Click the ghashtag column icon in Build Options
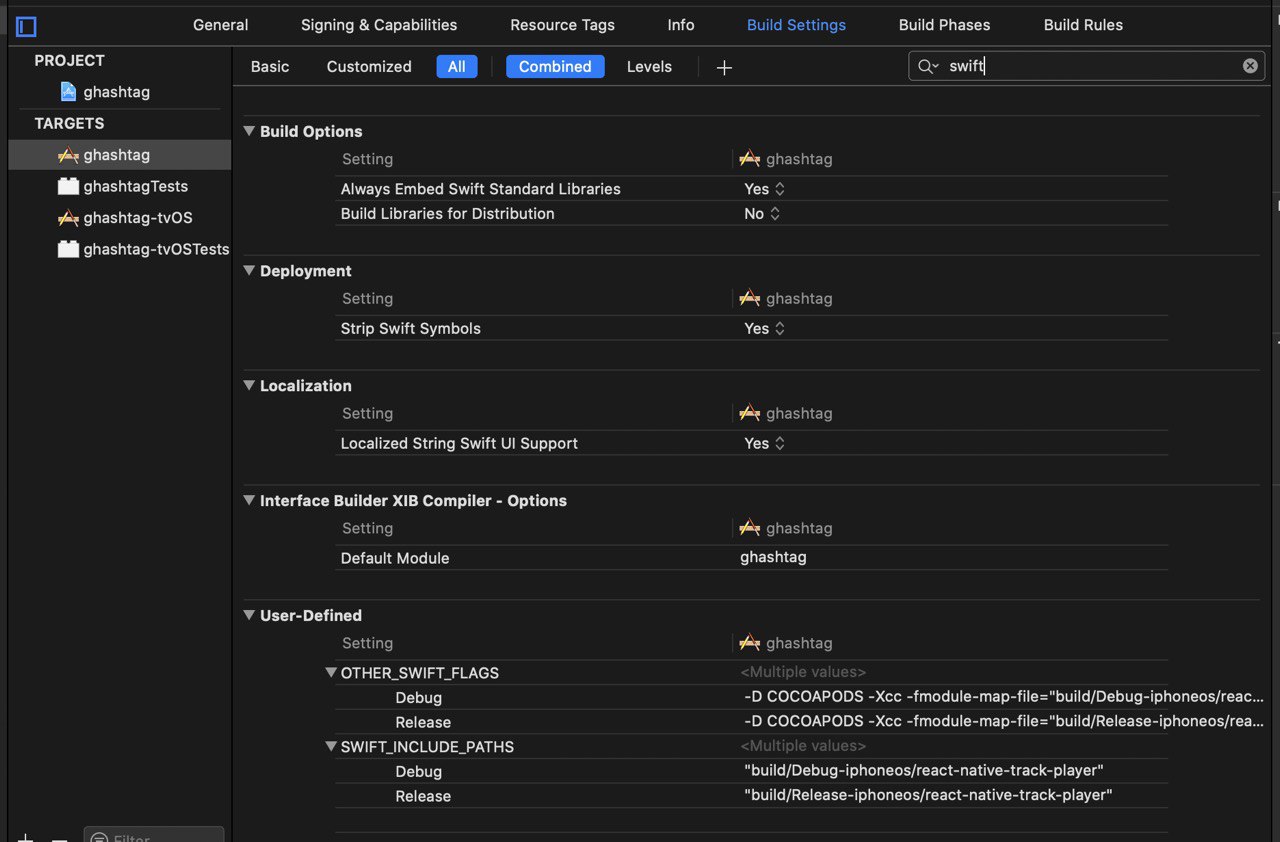Viewport: 1280px width, 842px height. 750,159
